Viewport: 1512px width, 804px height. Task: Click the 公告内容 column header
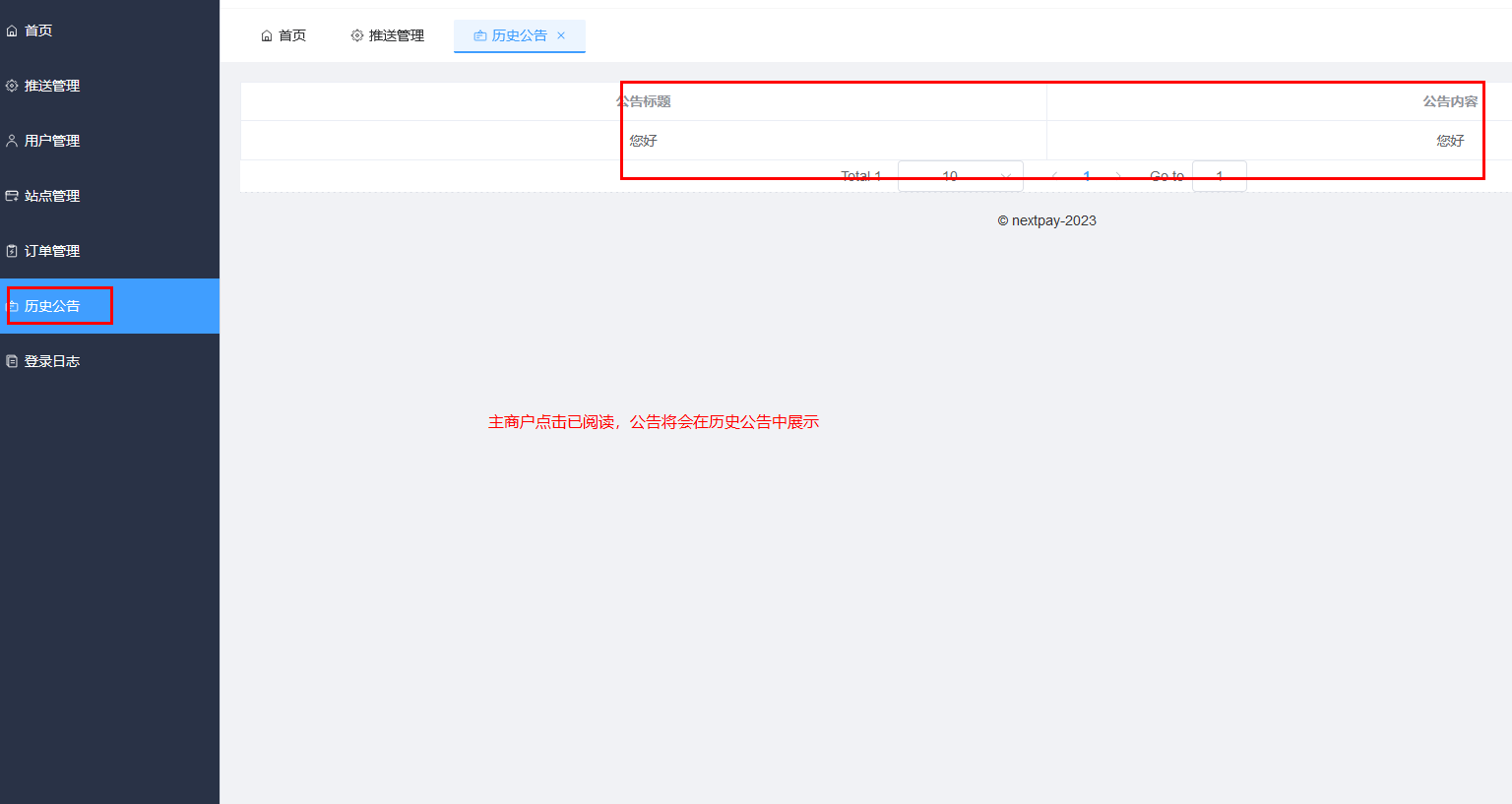pyautogui.click(x=1450, y=101)
